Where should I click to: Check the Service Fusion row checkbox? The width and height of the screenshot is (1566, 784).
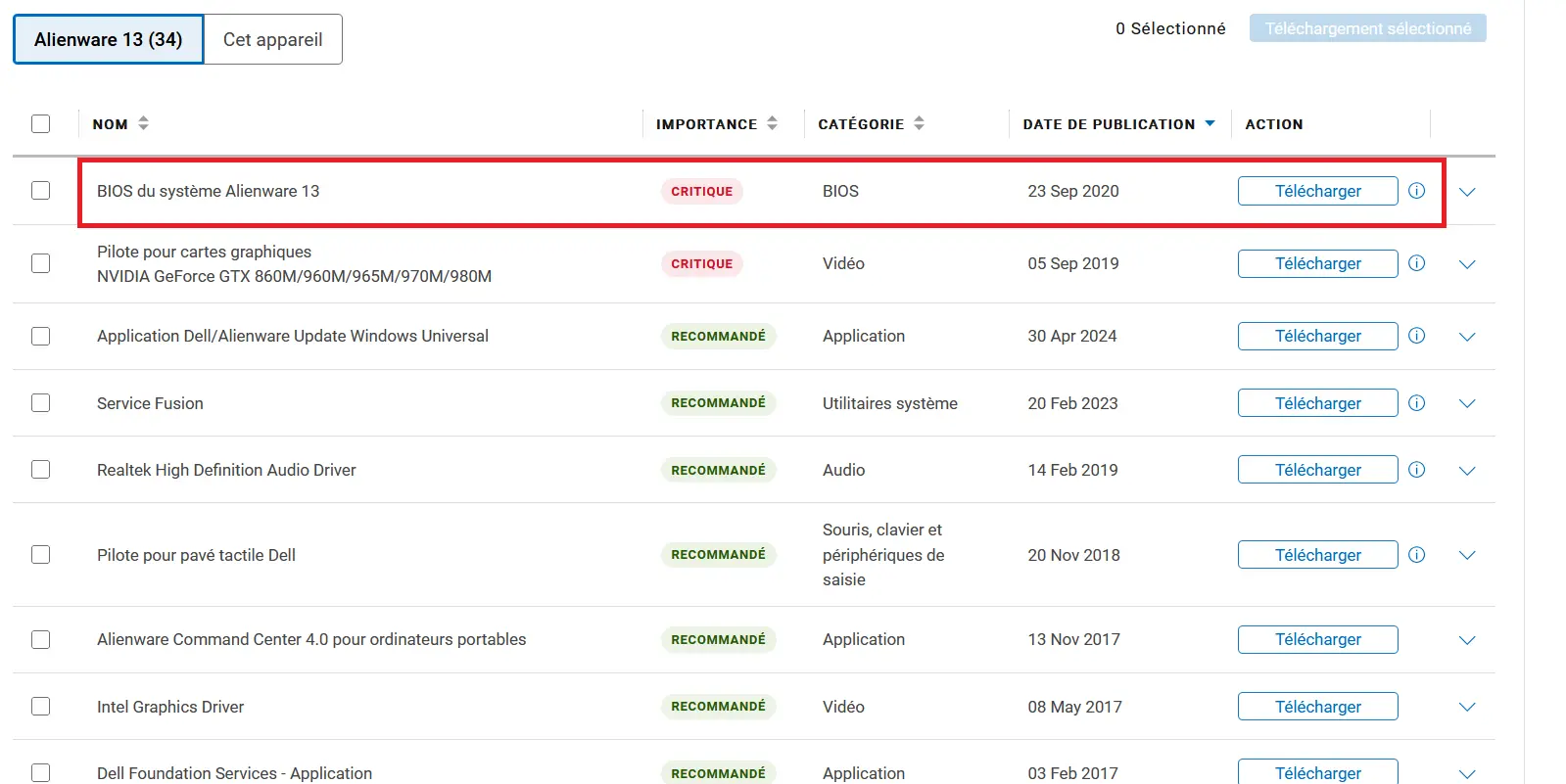coord(40,403)
